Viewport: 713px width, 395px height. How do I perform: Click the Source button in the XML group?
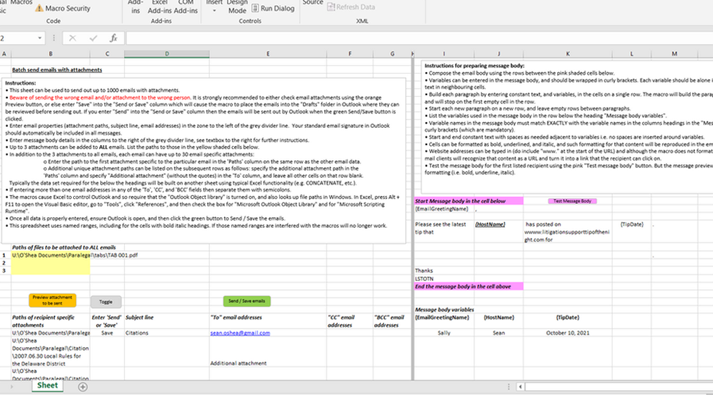coord(313,3)
